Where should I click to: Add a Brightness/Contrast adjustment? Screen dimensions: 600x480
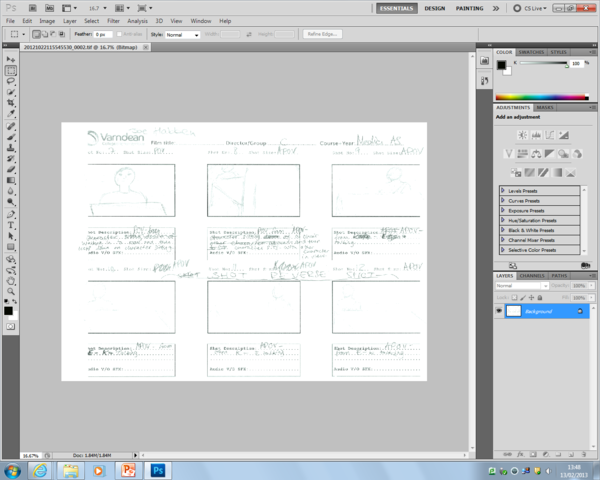(522, 135)
